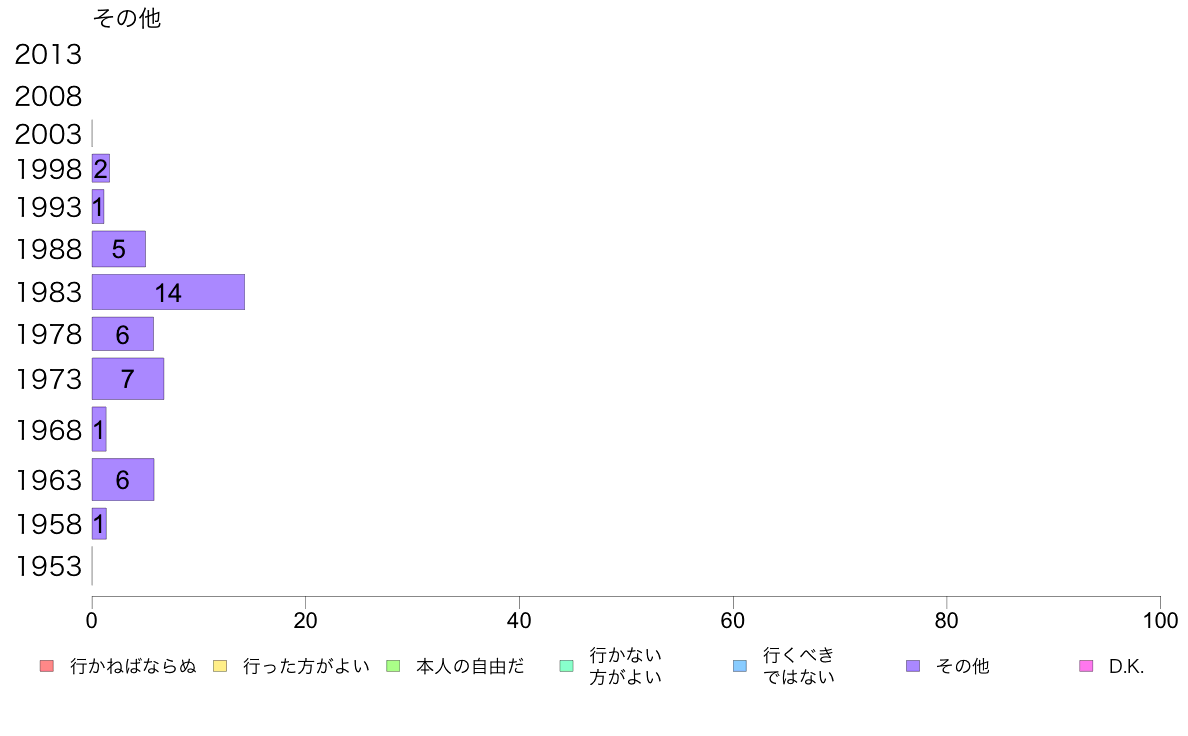Click the その他 chart title
The image size is (1188, 736).
point(127,18)
